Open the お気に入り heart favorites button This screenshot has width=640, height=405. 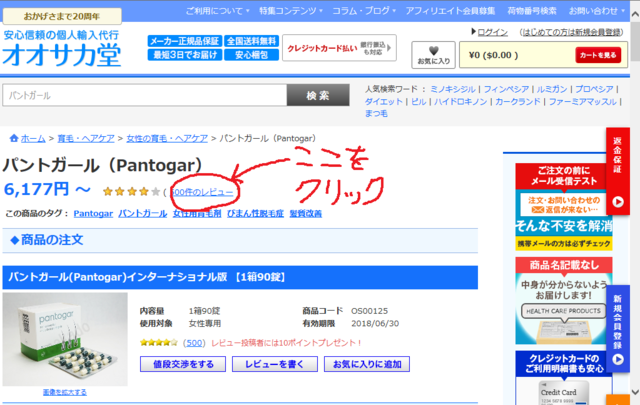point(433,55)
